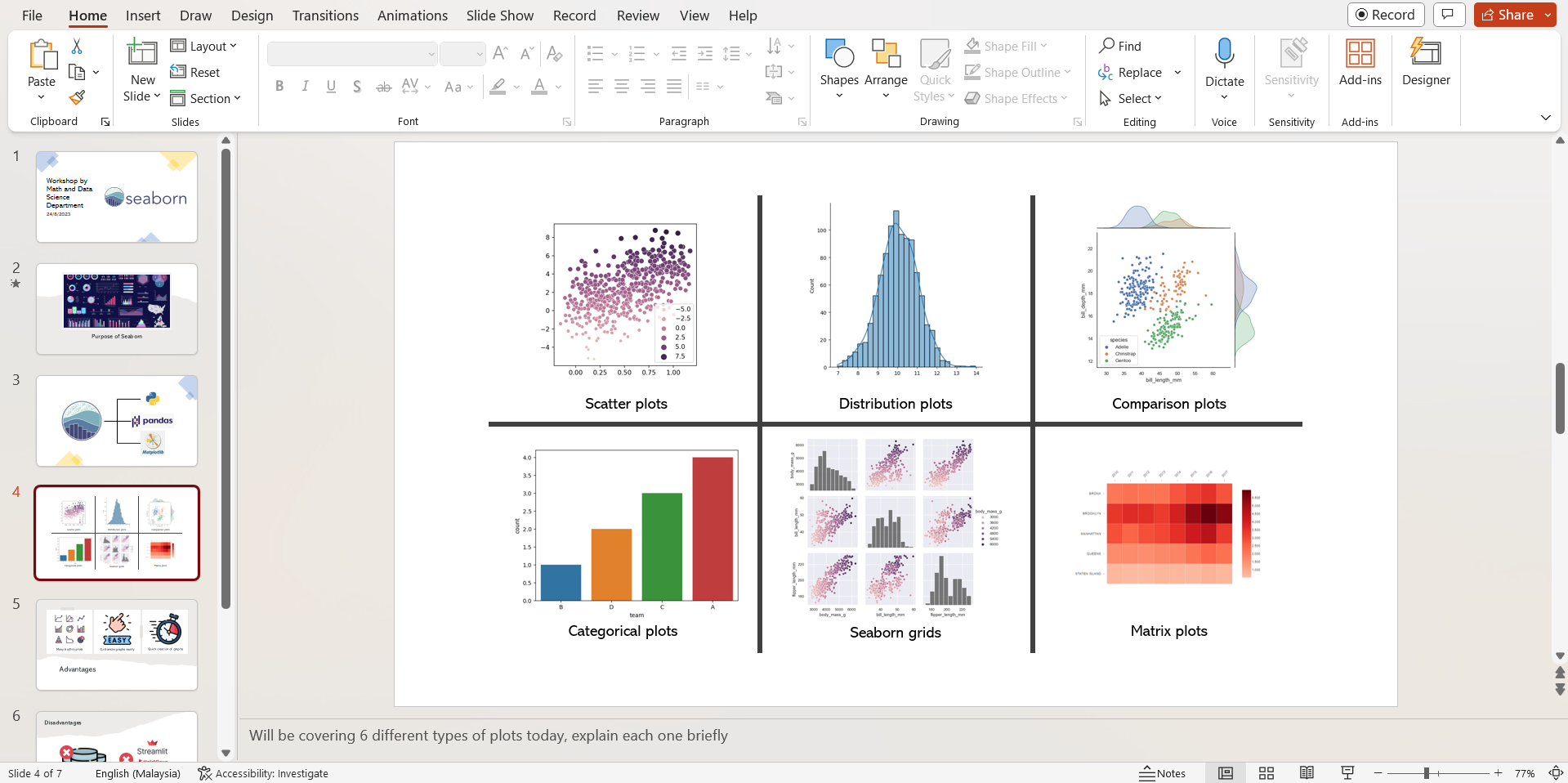Open the Transitions tab
1568x783 pixels.
pyautogui.click(x=325, y=16)
